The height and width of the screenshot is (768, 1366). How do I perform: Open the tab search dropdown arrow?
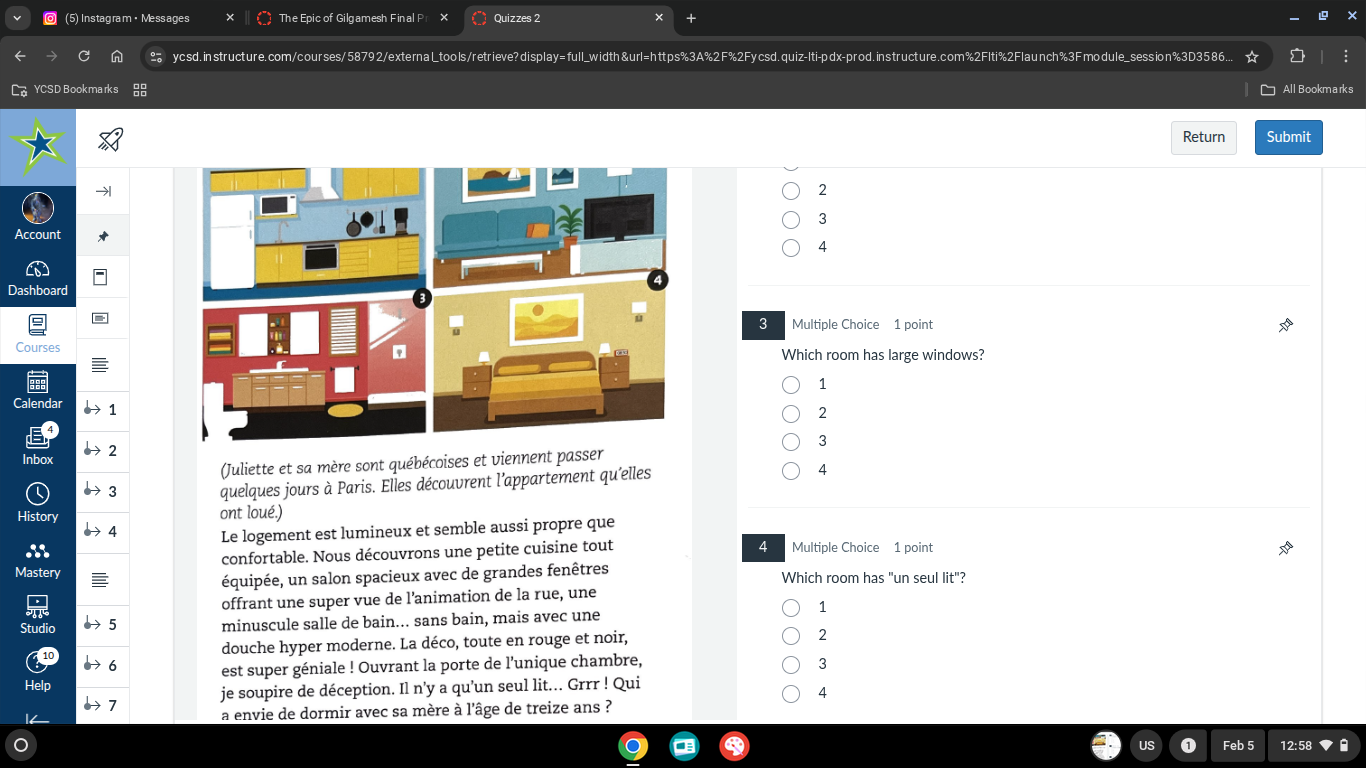[17, 18]
